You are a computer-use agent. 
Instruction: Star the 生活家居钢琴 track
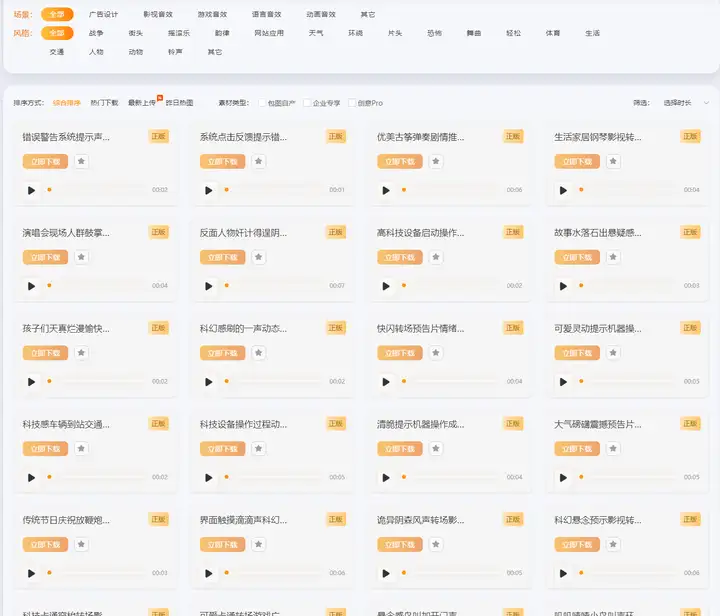613,161
